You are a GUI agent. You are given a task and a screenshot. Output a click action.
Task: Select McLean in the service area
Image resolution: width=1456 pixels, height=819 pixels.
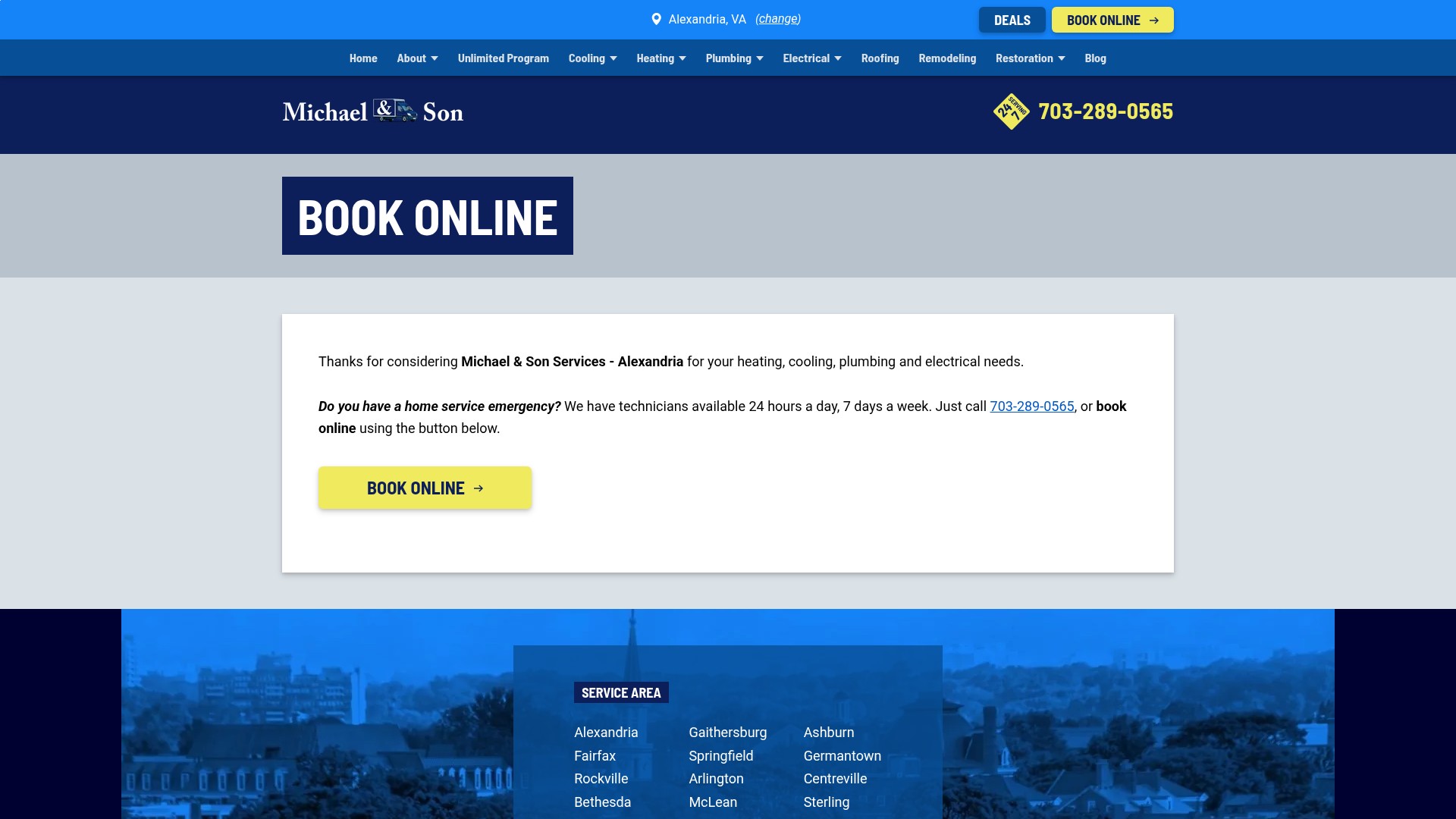click(x=713, y=802)
